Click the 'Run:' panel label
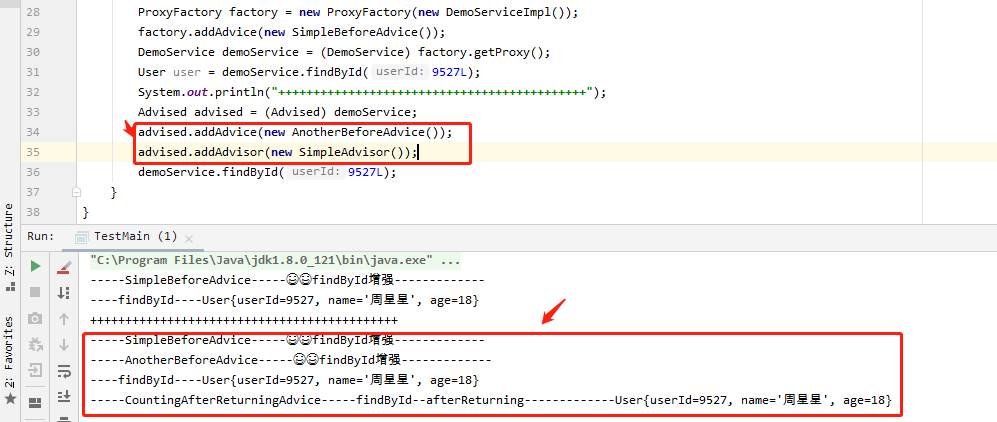 (x=41, y=236)
